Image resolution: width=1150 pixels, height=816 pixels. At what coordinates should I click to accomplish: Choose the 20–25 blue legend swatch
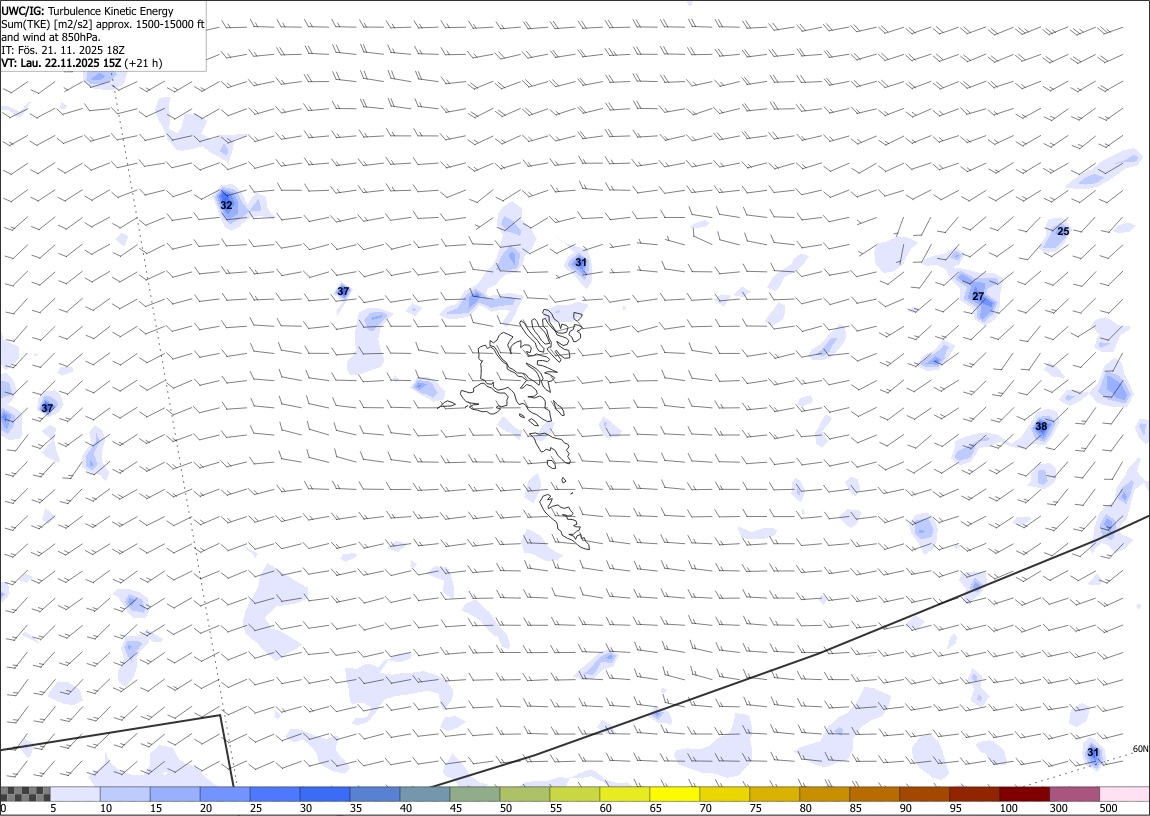(x=225, y=794)
